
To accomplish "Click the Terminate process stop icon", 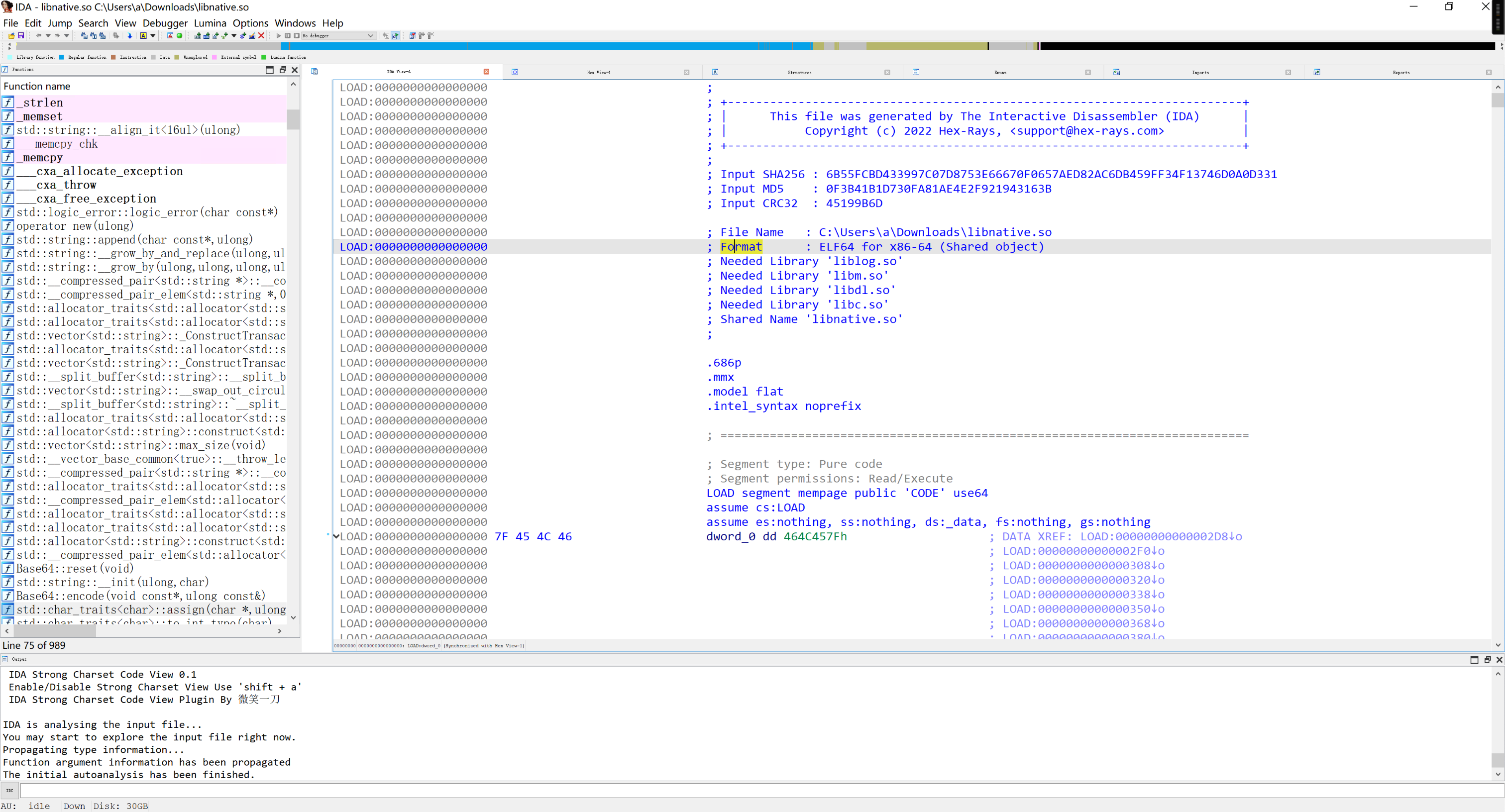I will (x=296, y=36).
